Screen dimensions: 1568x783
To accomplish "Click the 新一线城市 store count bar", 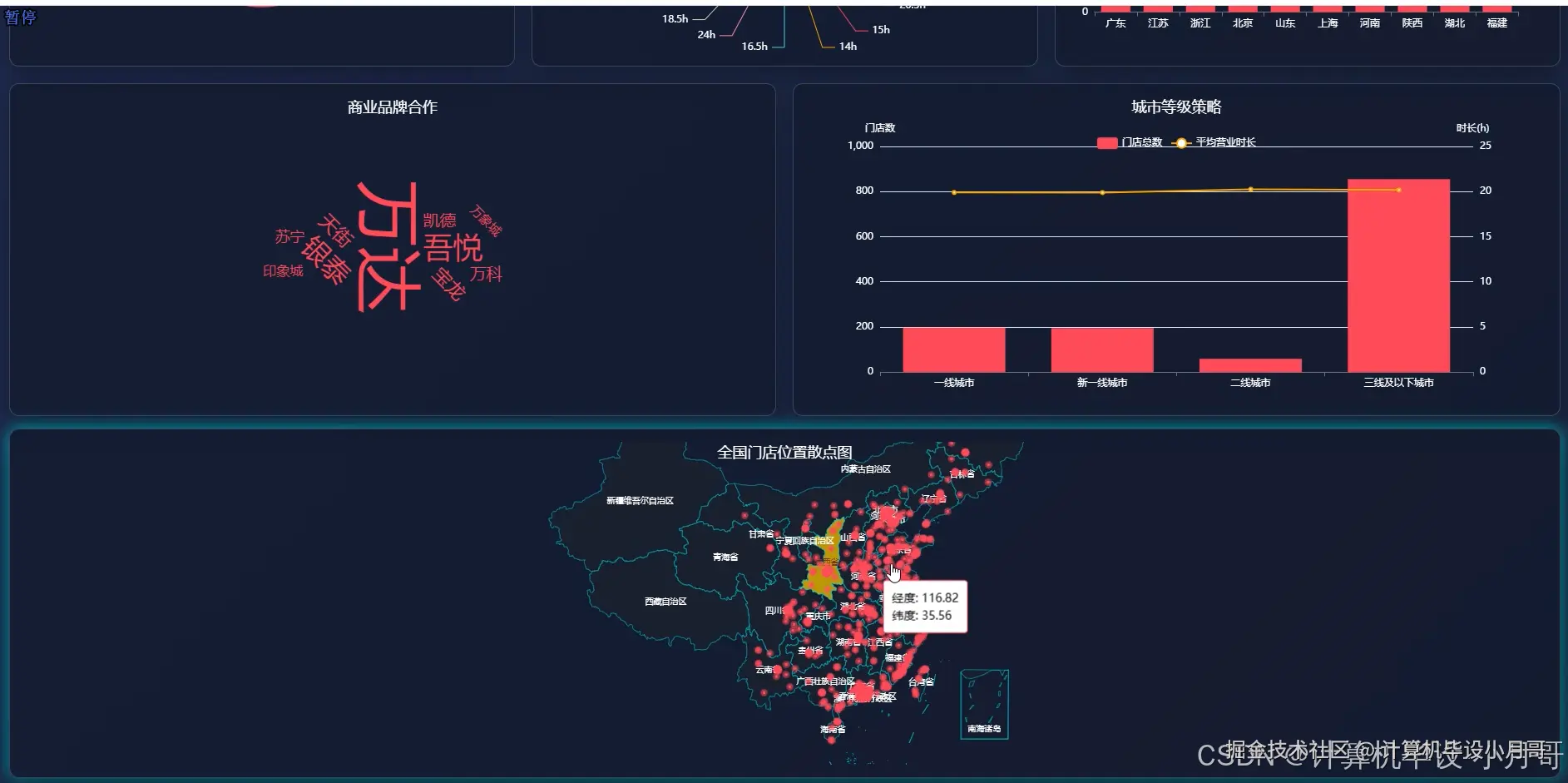I will tap(1102, 349).
